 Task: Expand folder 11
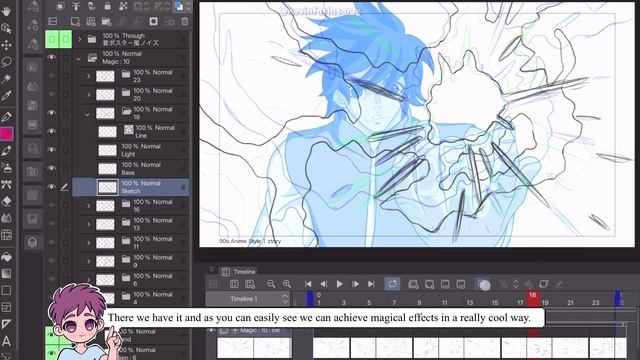click(x=88, y=243)
